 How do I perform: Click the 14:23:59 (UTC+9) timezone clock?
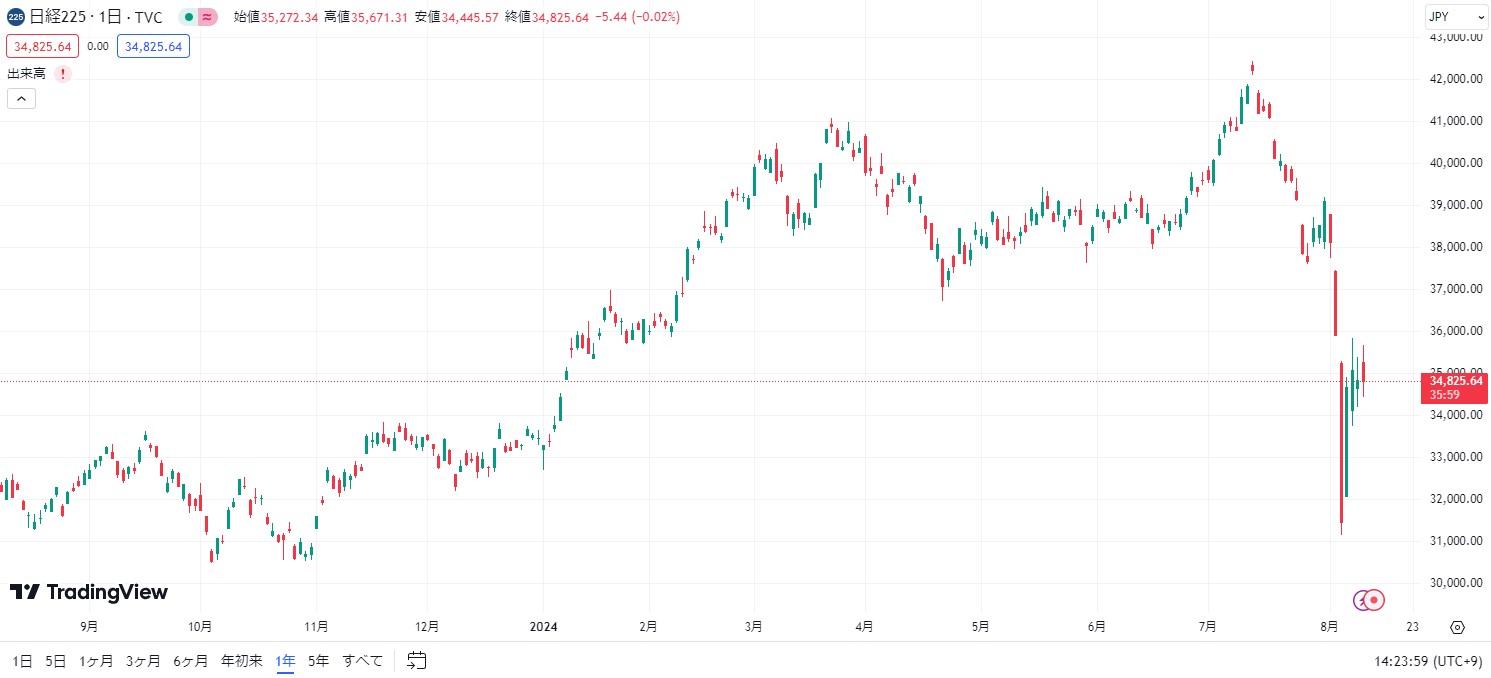click(x=1428, y=661)
